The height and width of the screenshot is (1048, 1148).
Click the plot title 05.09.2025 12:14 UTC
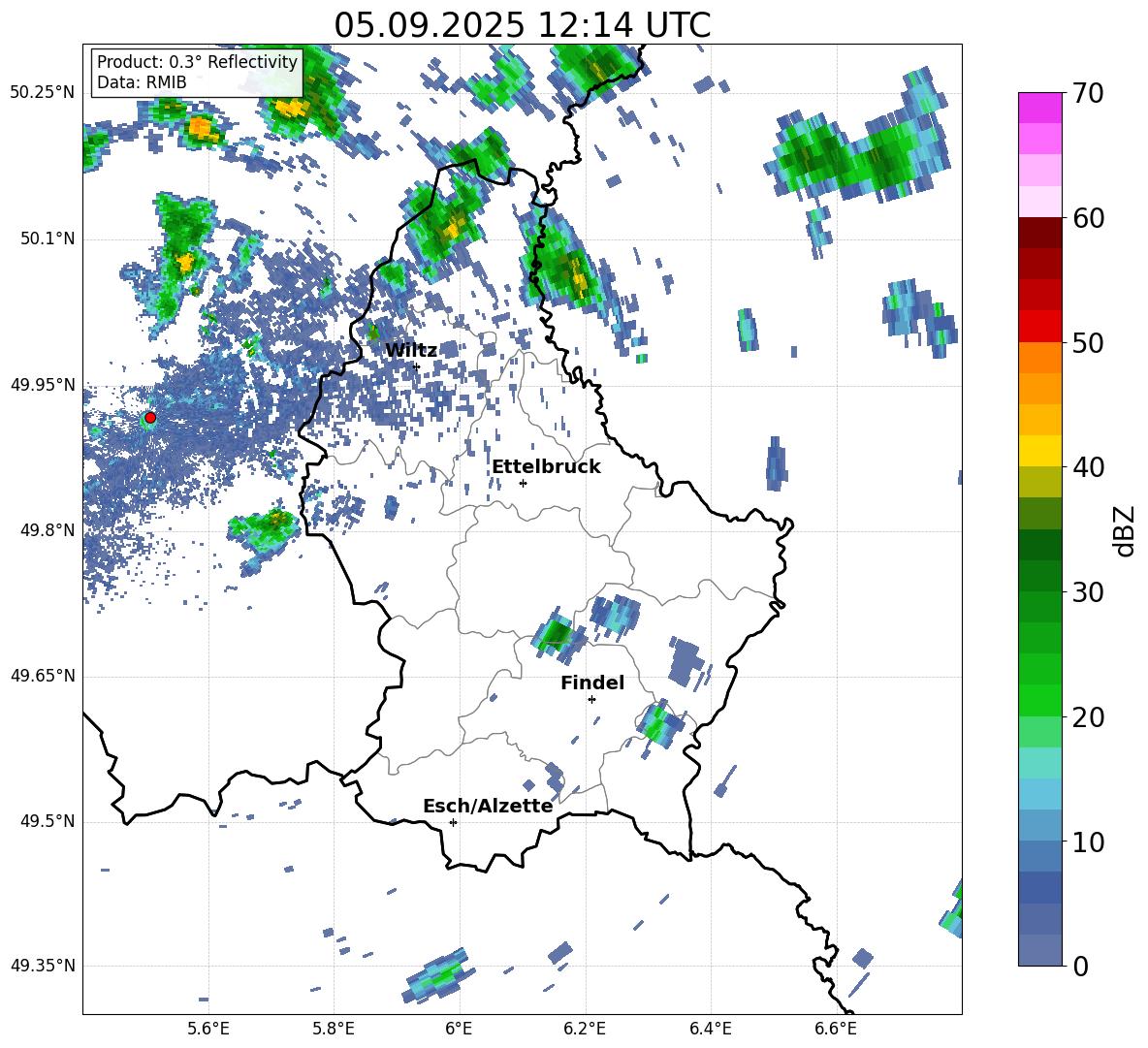click(x=522, y=25)
